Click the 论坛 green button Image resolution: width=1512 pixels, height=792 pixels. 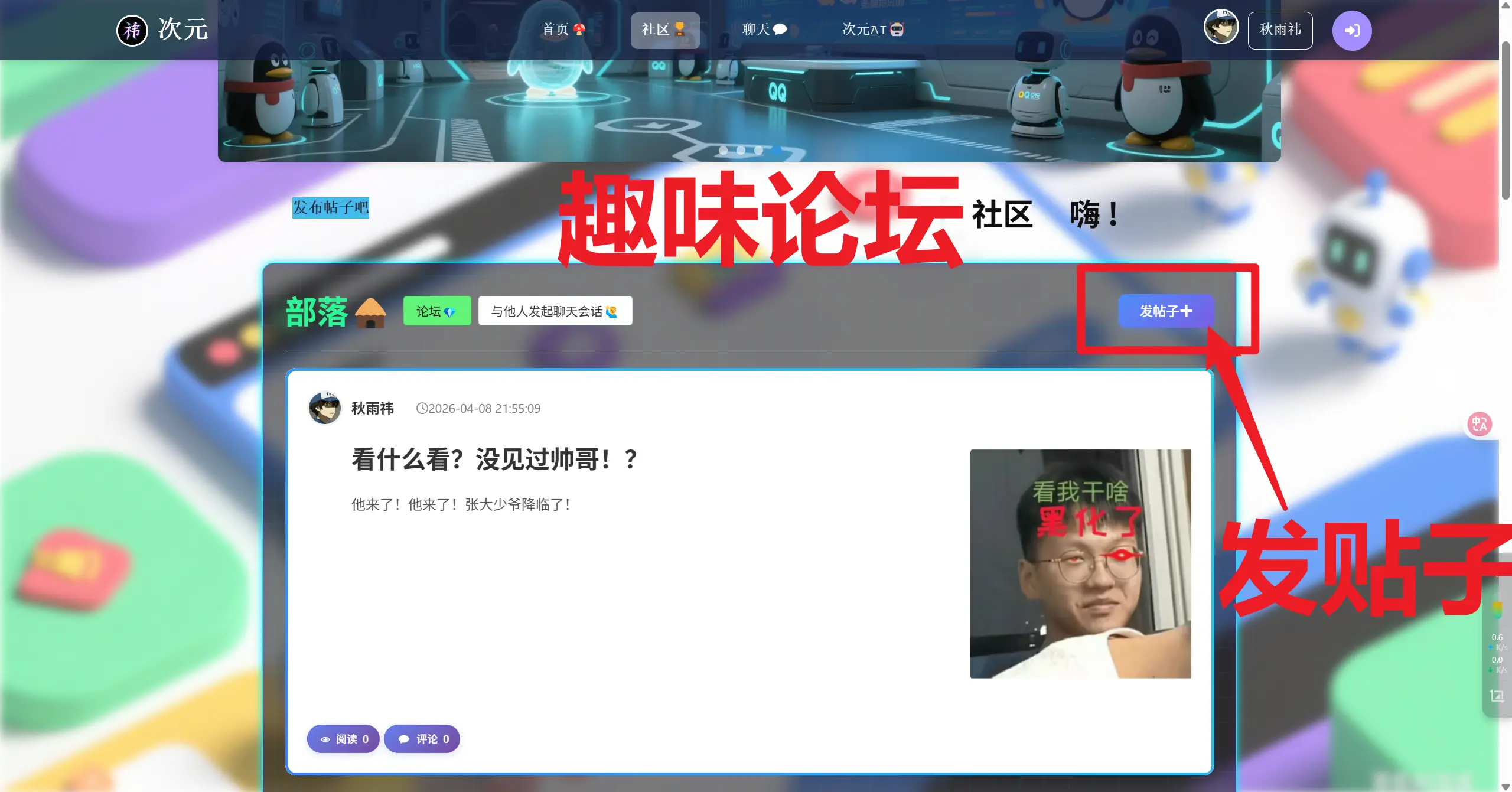pyautogui.click(x=436, y=311)
